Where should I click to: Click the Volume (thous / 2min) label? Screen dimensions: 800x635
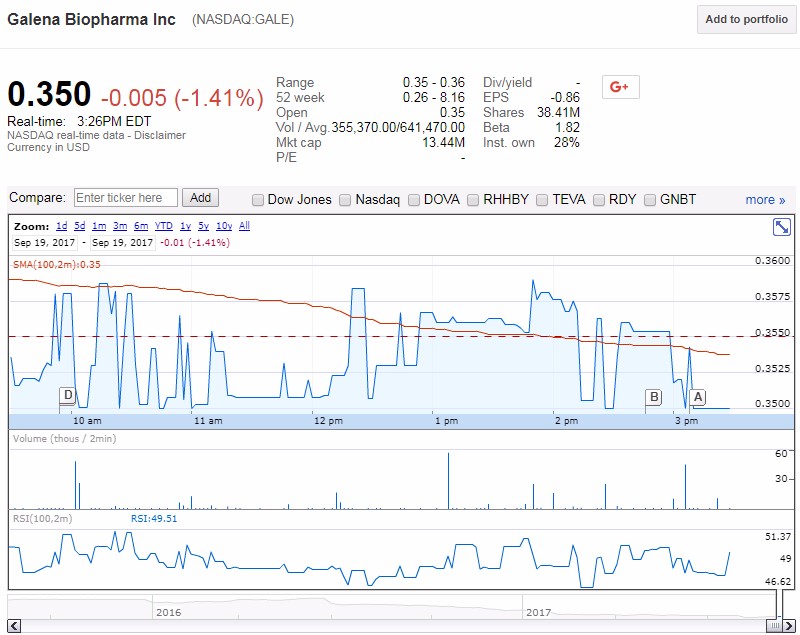pyautogui.click(x=64, y=439)
